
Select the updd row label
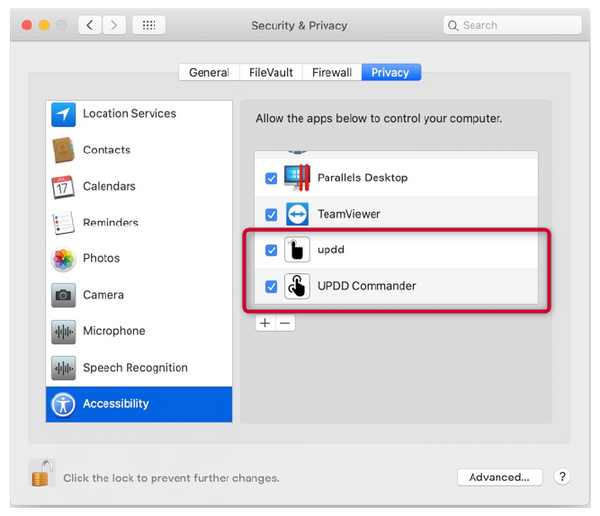[331, 250]
